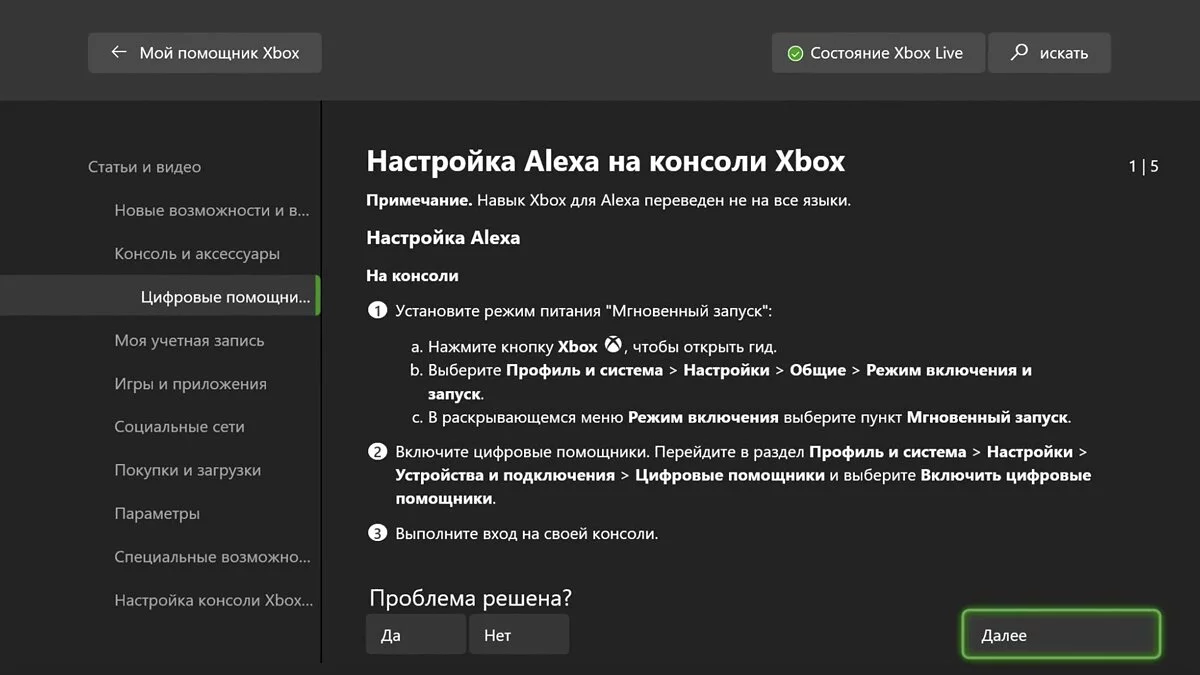Select Социальные сети category
The image size is (1200, 675).
click(179, 427)
